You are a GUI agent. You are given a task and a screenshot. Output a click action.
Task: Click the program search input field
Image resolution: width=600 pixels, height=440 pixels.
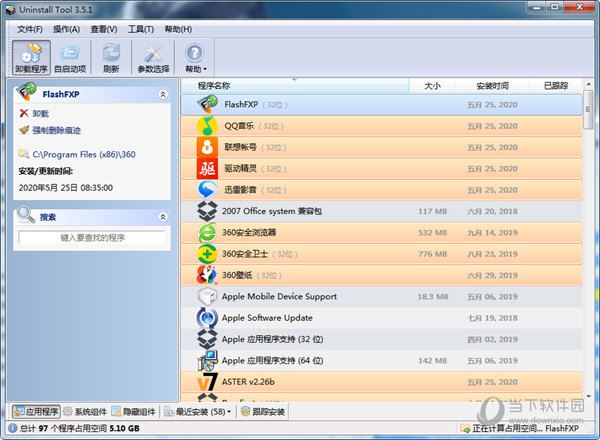(92, 238)
